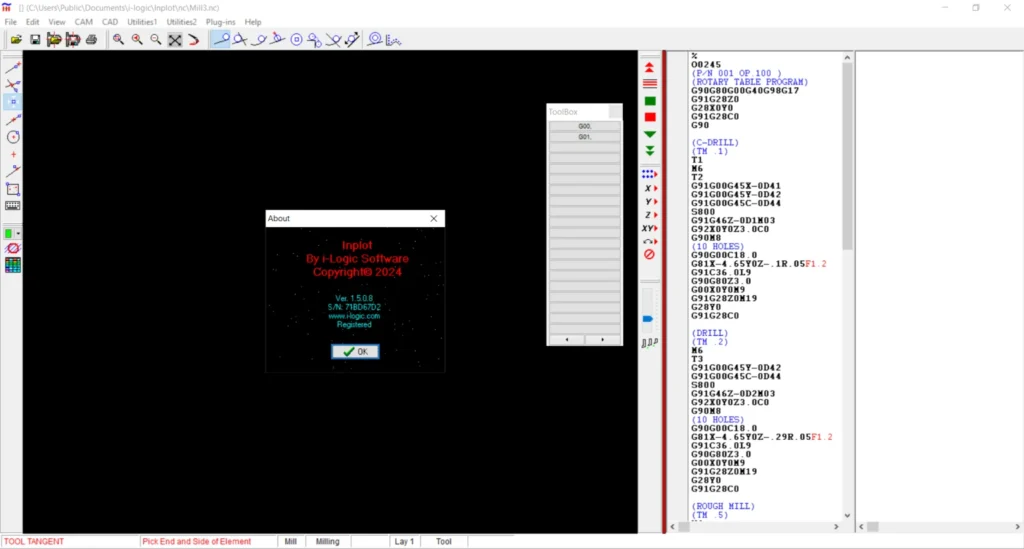Click the green square run button
This screenshot has width=1024, height=549.
[x=650, y=101]
